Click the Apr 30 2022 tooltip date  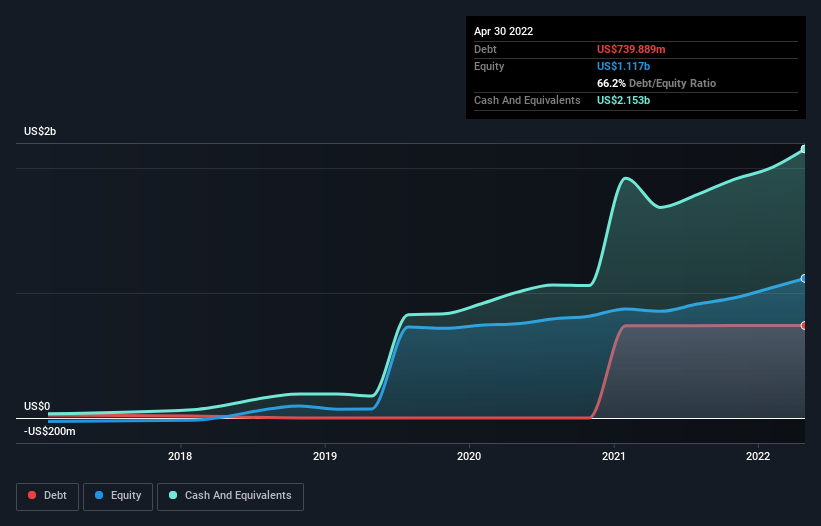[x=504, y=31]
